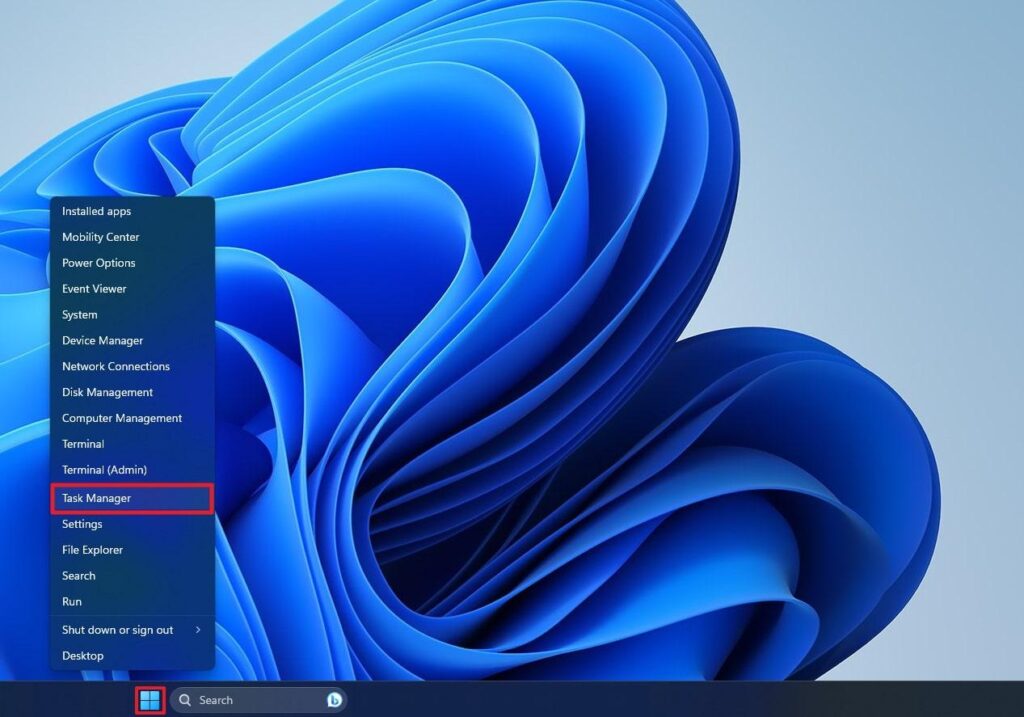
Task: Open Power Options
Action: point(133,263)
